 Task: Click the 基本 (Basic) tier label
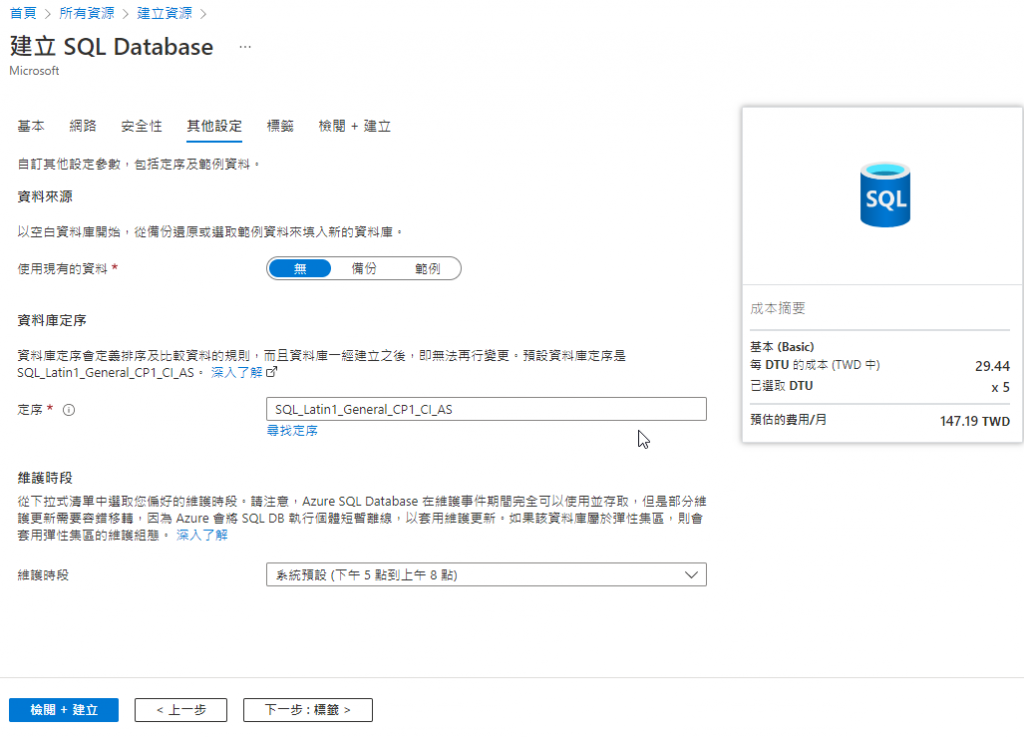point(782,347)
